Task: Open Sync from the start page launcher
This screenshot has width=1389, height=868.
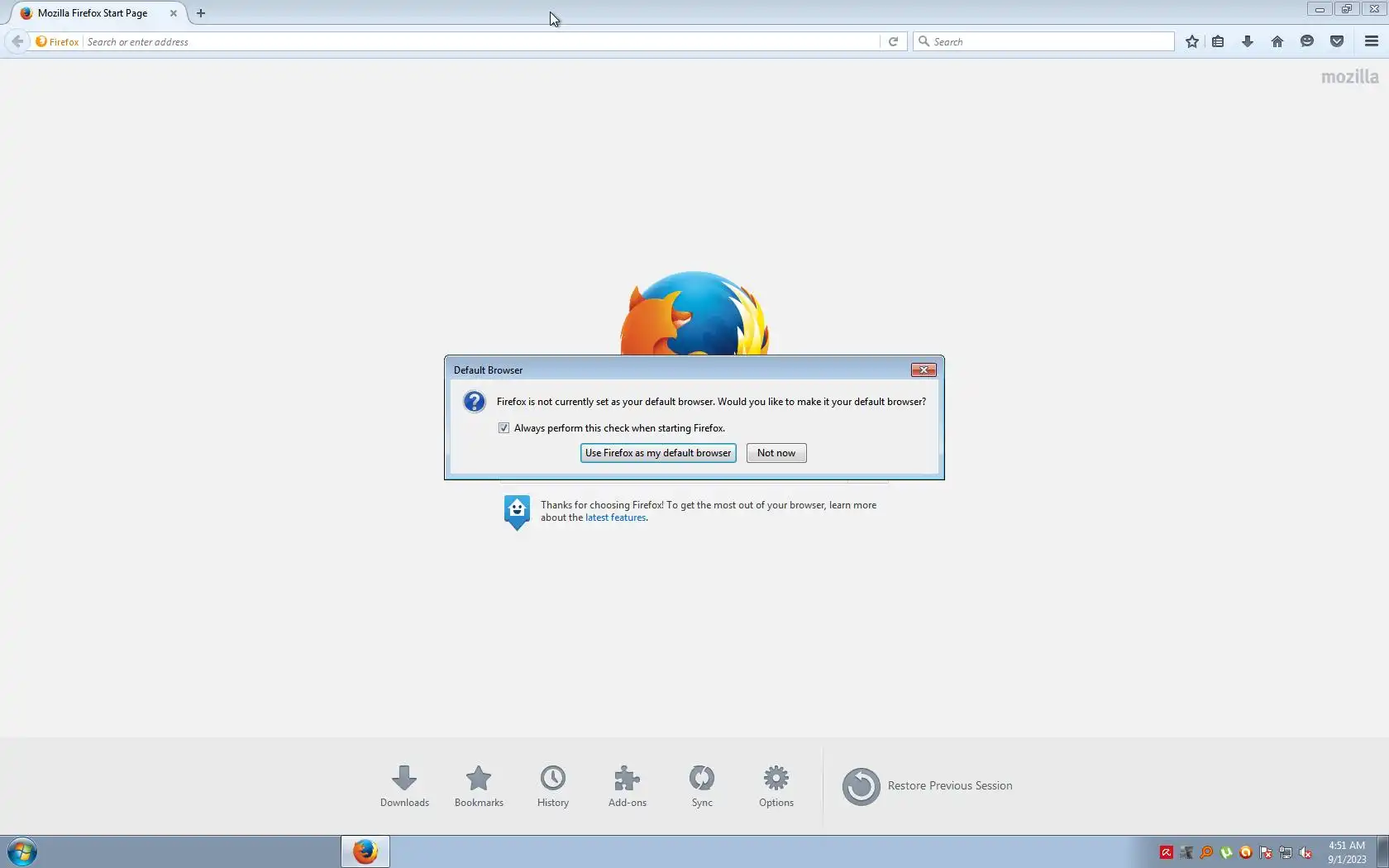Action: click(702, 786)
